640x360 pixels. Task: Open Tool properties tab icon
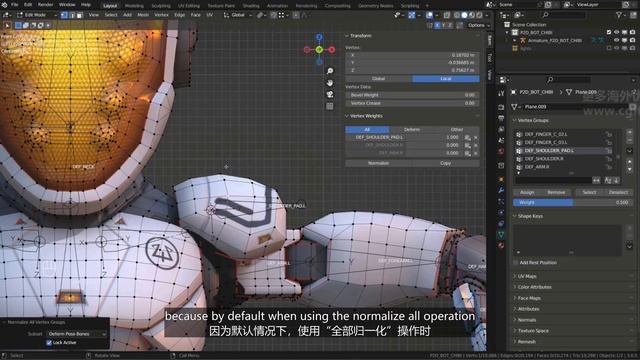[x=501, y=93]
